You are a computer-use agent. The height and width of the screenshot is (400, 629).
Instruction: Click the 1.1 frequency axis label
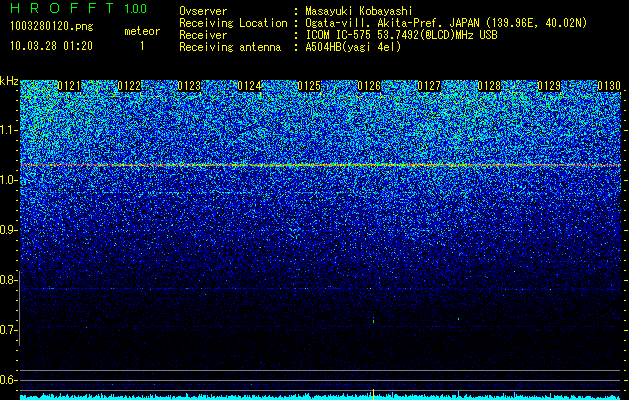(8, 130)
